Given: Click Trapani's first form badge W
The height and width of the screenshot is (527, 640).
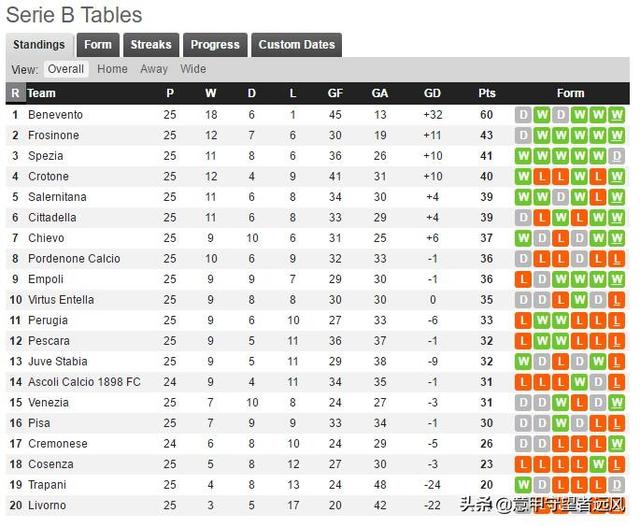Looking at the screenshot, I should [523, 485].
